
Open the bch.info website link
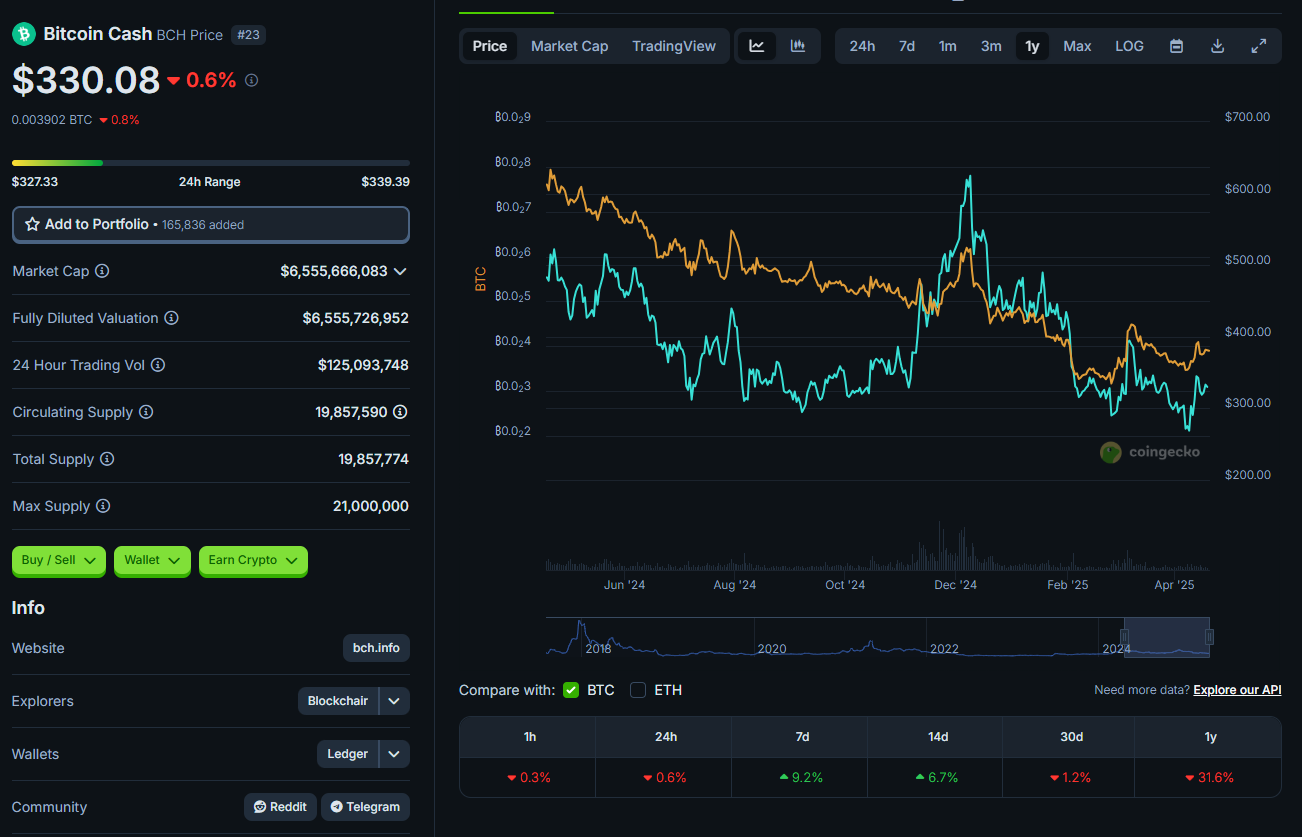(x=376, y=648)
